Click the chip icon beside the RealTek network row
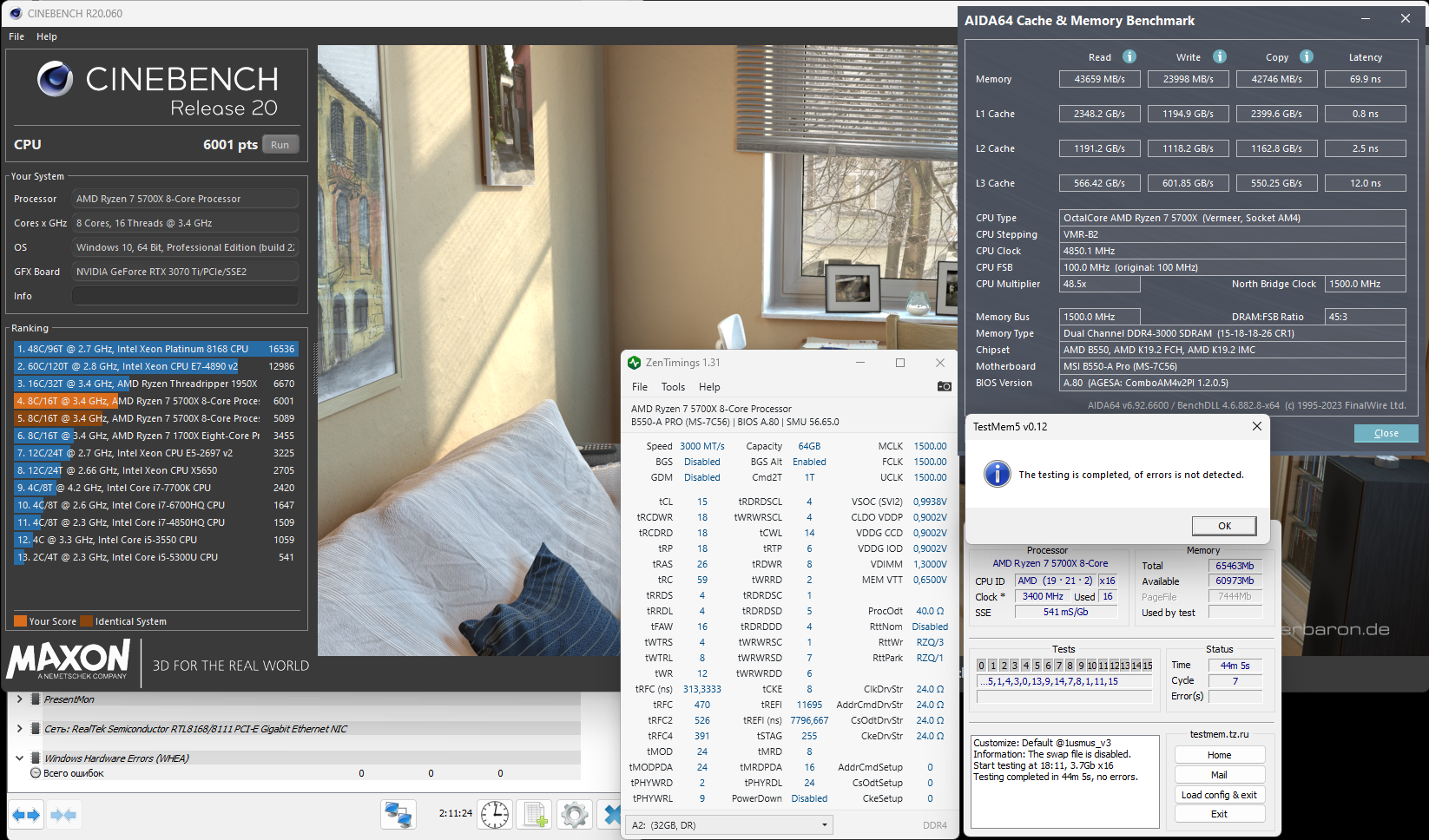Viewport: 1429px width, 840px height. click(36, 729)
